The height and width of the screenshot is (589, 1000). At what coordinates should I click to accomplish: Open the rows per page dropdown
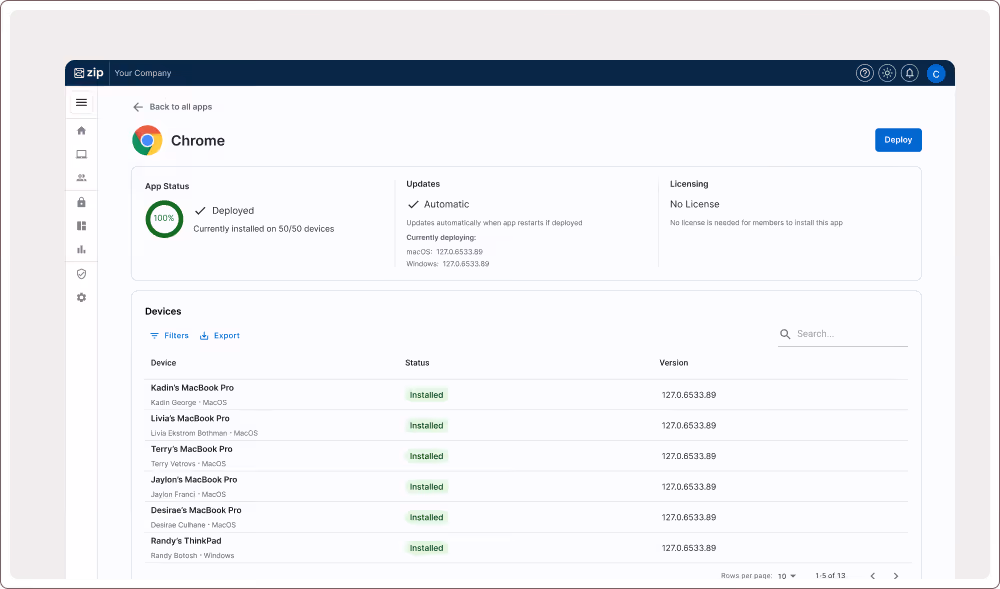point(788,576)
